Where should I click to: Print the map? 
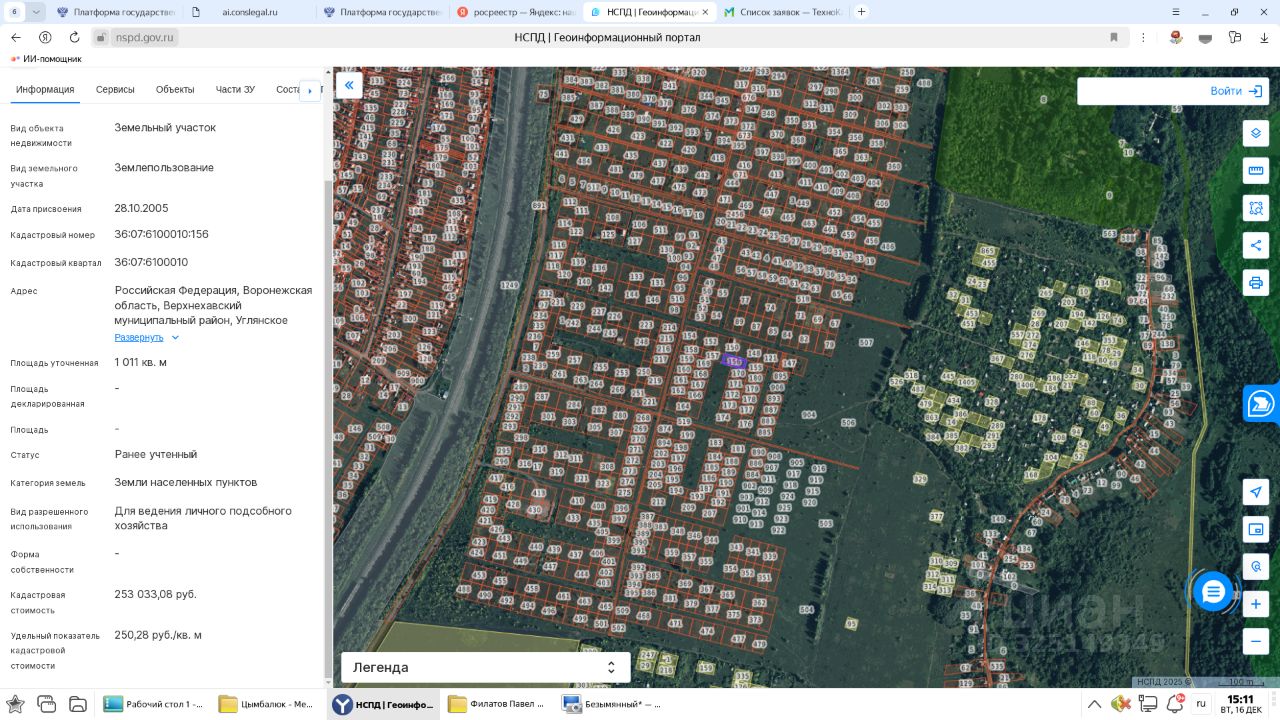pyautogui.click(x=1256, y=282)
